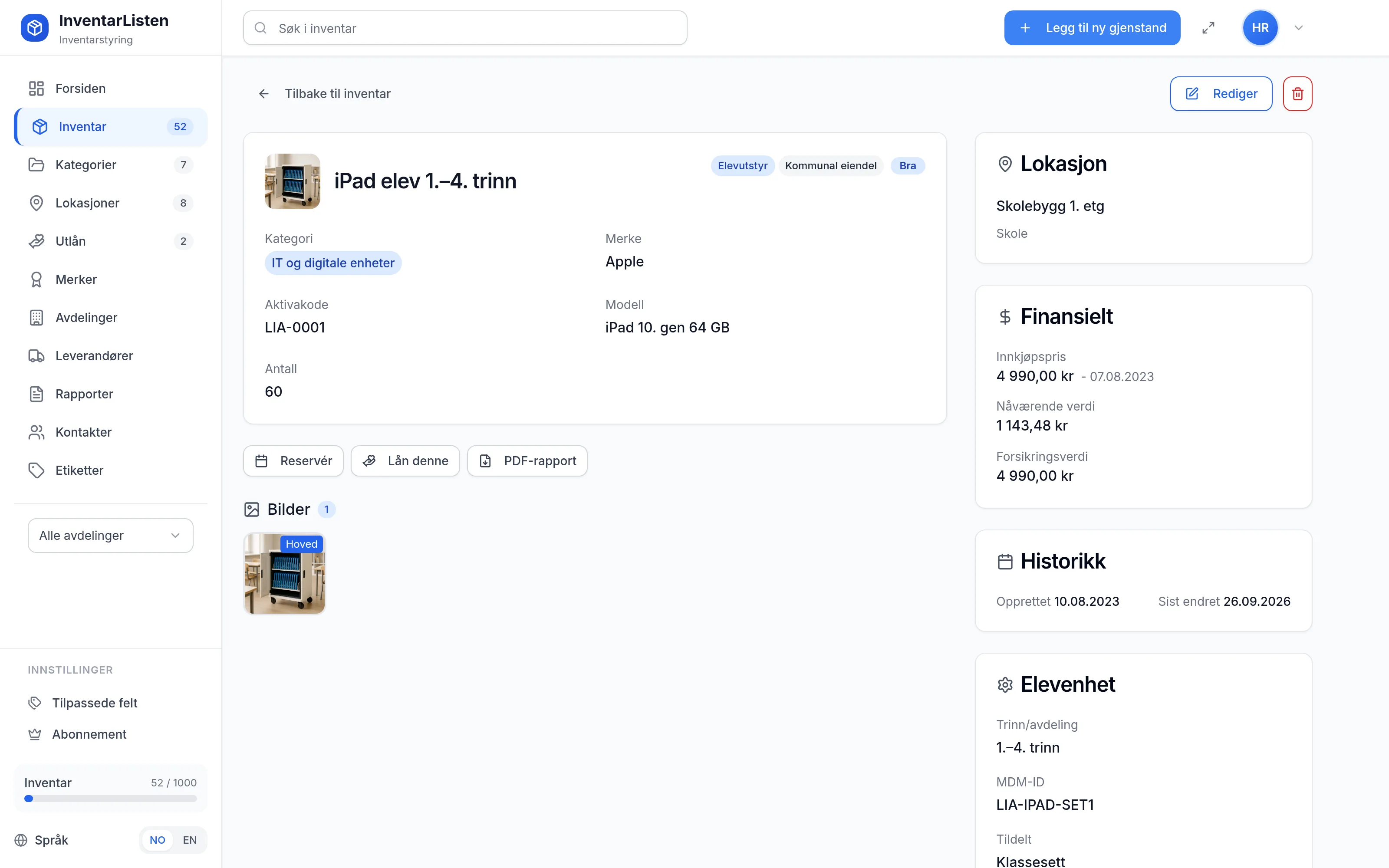Screen dimensions: 1389x868
Task: Expand the Alle avdelinger dropdown
Action: (x=110, y=535)
